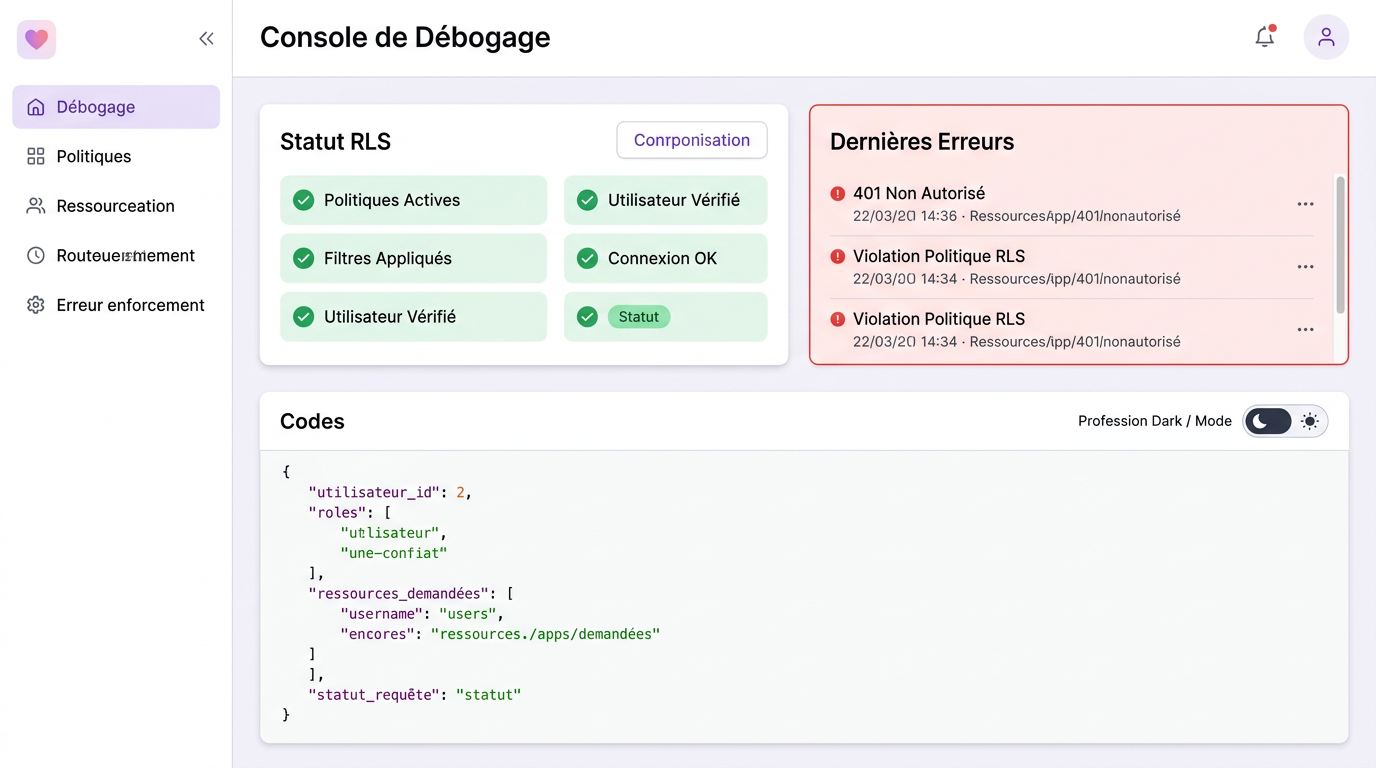Click the 14:36 RessourcesApp error path text
Screen dimensions: 1376x768
1017,216
